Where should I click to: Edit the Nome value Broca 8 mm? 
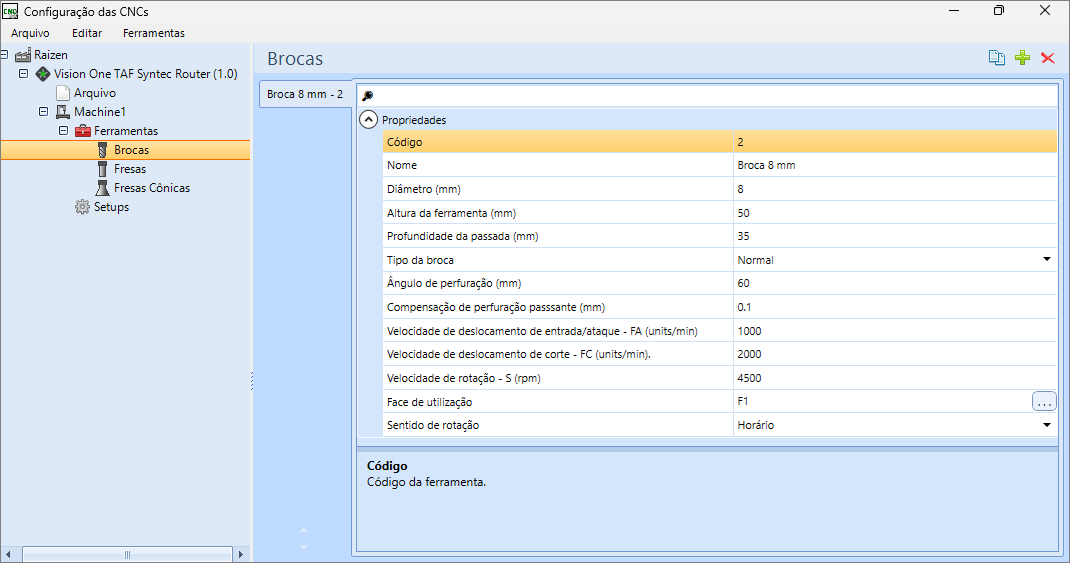(x=895, y=165)
